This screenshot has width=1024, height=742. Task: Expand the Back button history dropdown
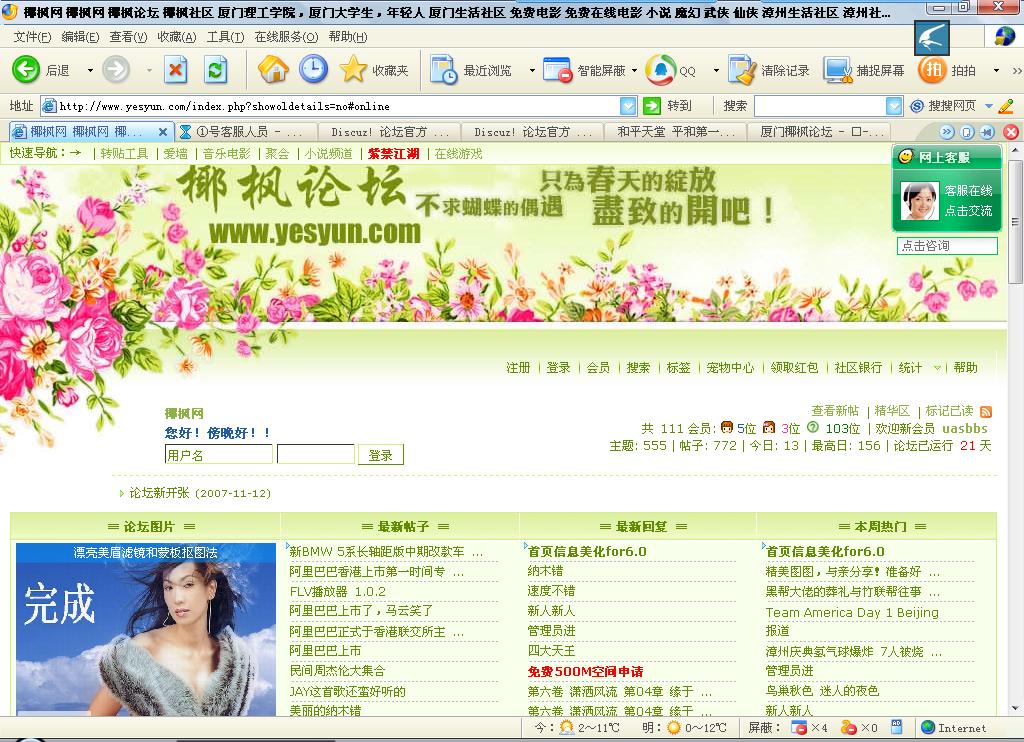pyautogui.click(x=90, y=70)
